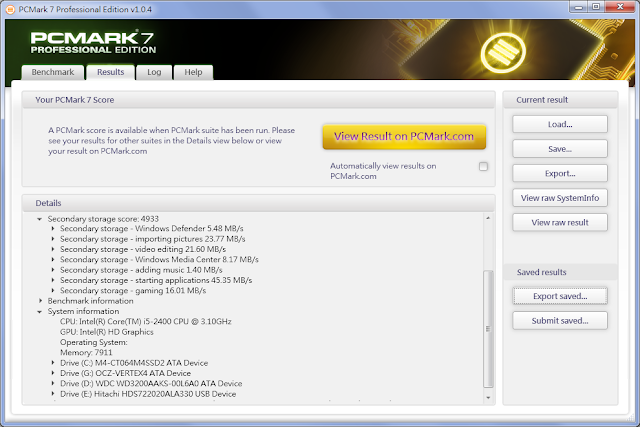This screenshot has width=640, height=427.
Task: Click the Details vertical scrollbar thumb
Action: pos(488,329)
